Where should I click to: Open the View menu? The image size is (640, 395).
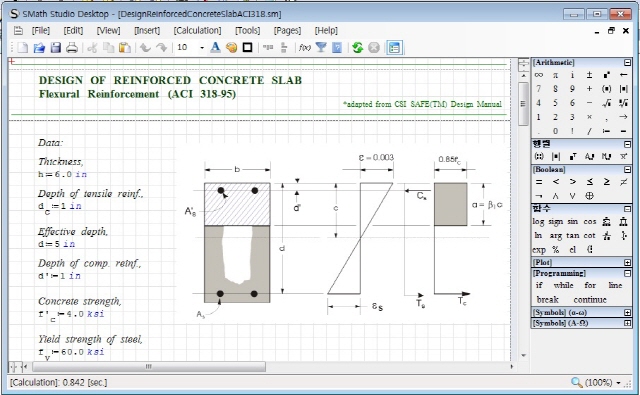click(x=108, y=31)
